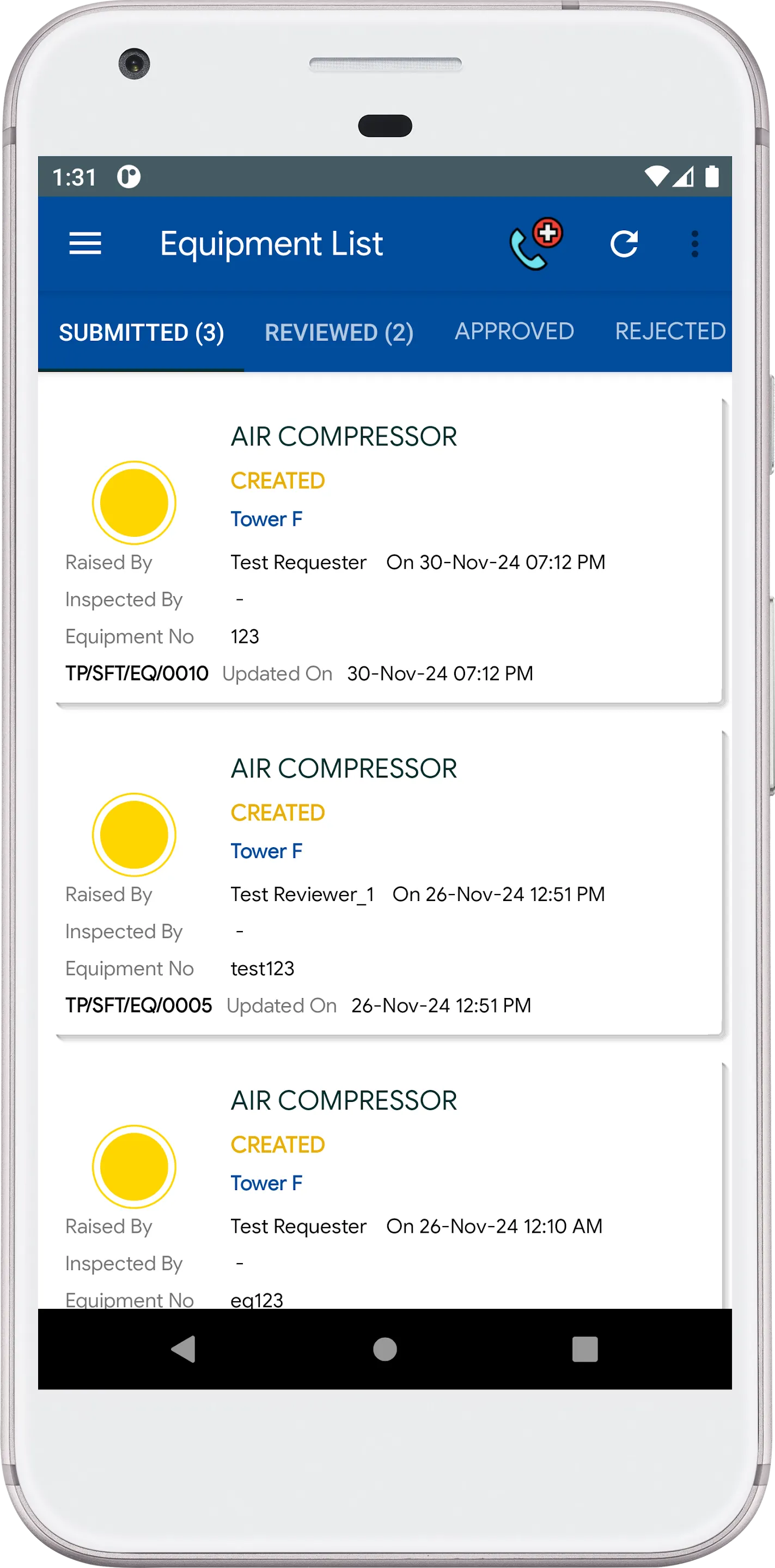775x1568 pixels.
Task: Tap raised date 26-Nov-24 12:10 AM
Action: (x=495, y=1226)
